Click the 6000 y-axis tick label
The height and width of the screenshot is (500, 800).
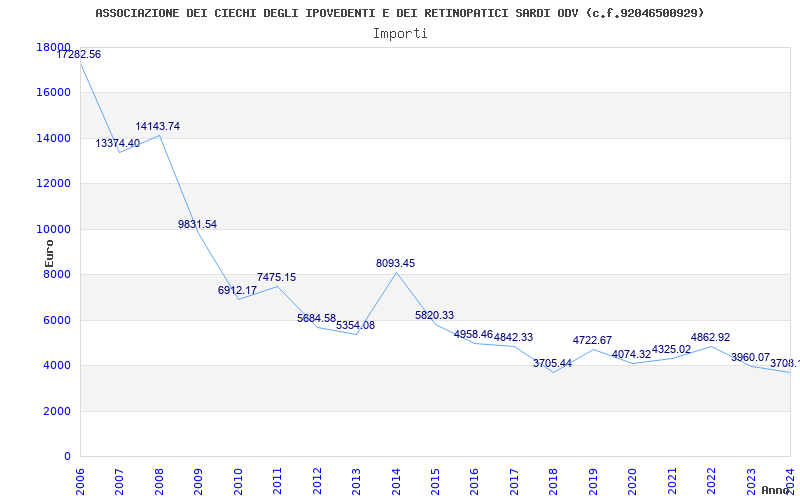pos(57,320)
